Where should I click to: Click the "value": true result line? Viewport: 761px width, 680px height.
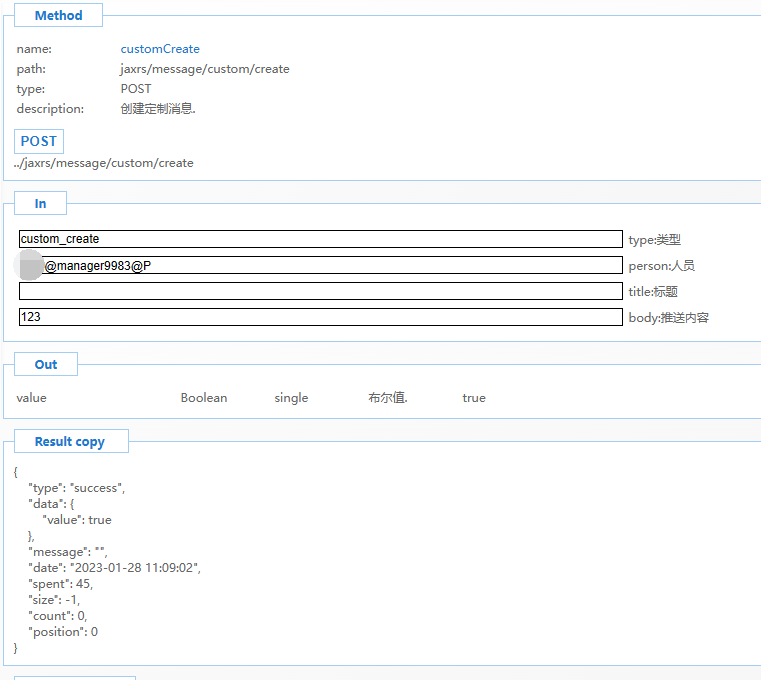coord(77,520)
